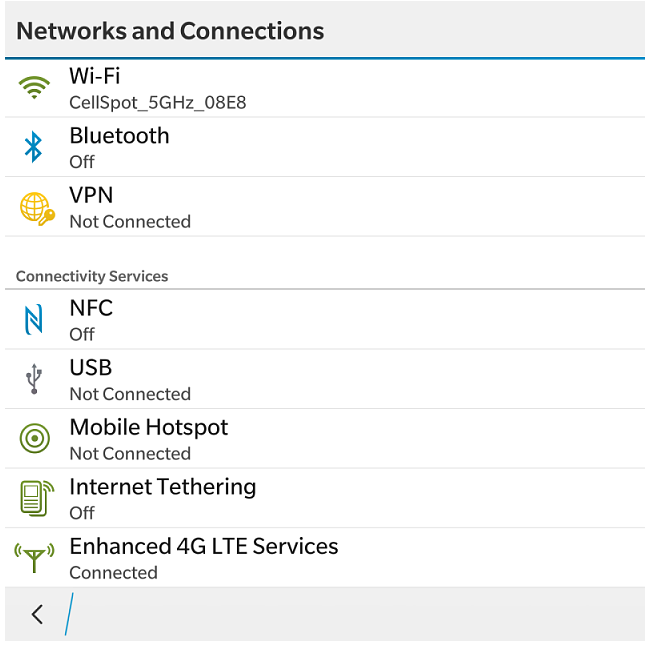Click the blue Bluetooth icon
This screenshot has width=650, height=645.
coord(34,148)
